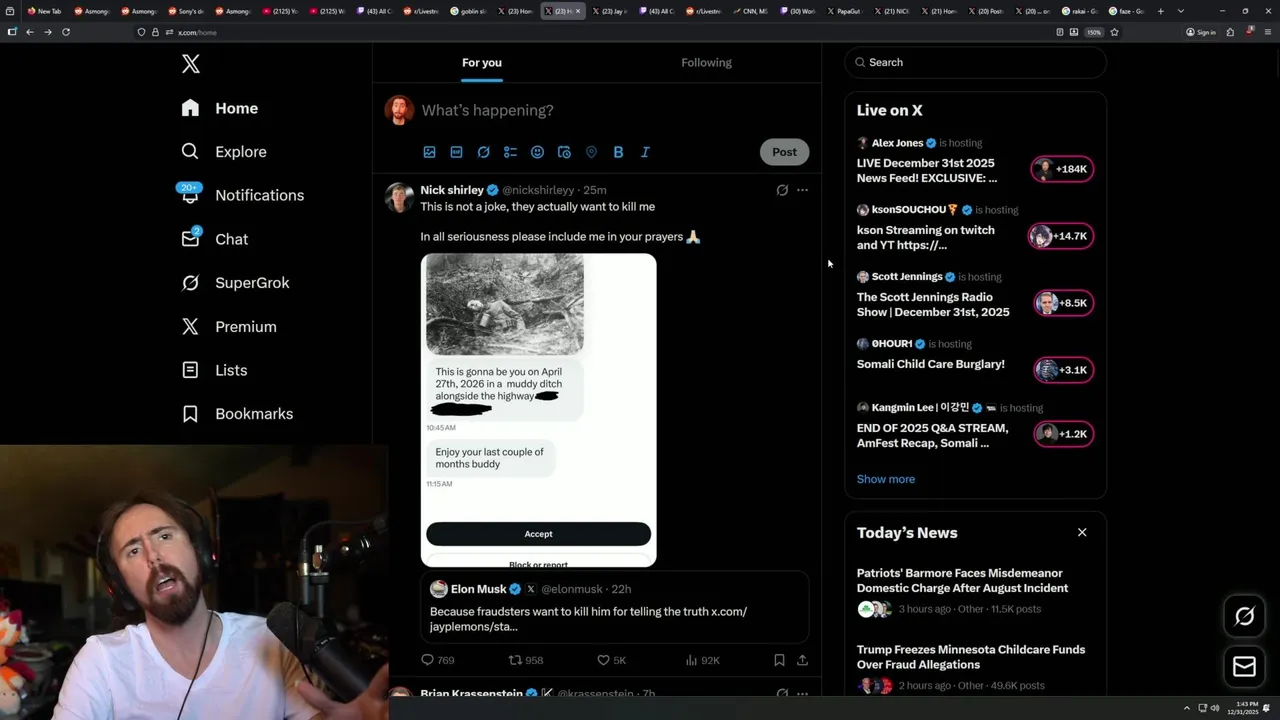This screenshot has height=720, width=1280.
Task: Open Lists in sidebar
Action: click(x=213, y=370)
